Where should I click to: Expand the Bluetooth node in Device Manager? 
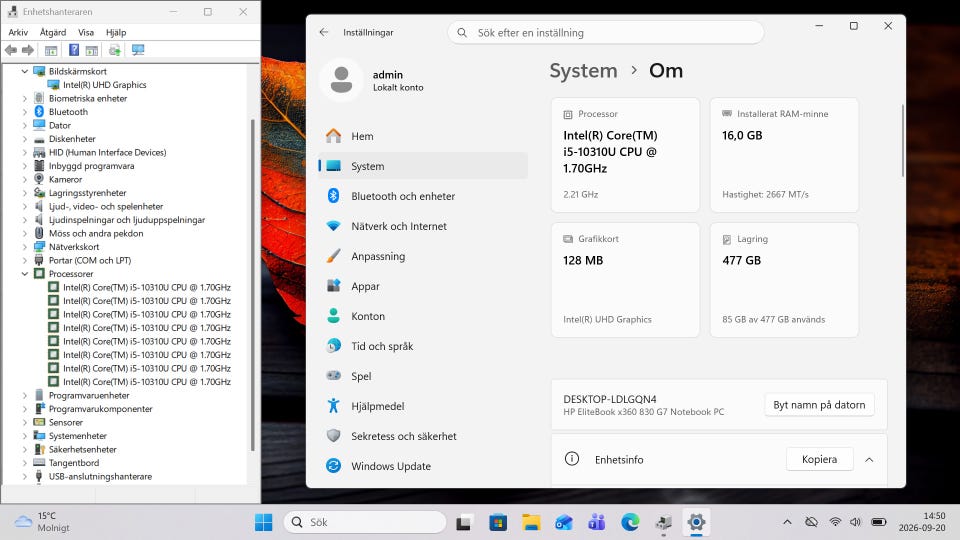[x=24, y=111]
